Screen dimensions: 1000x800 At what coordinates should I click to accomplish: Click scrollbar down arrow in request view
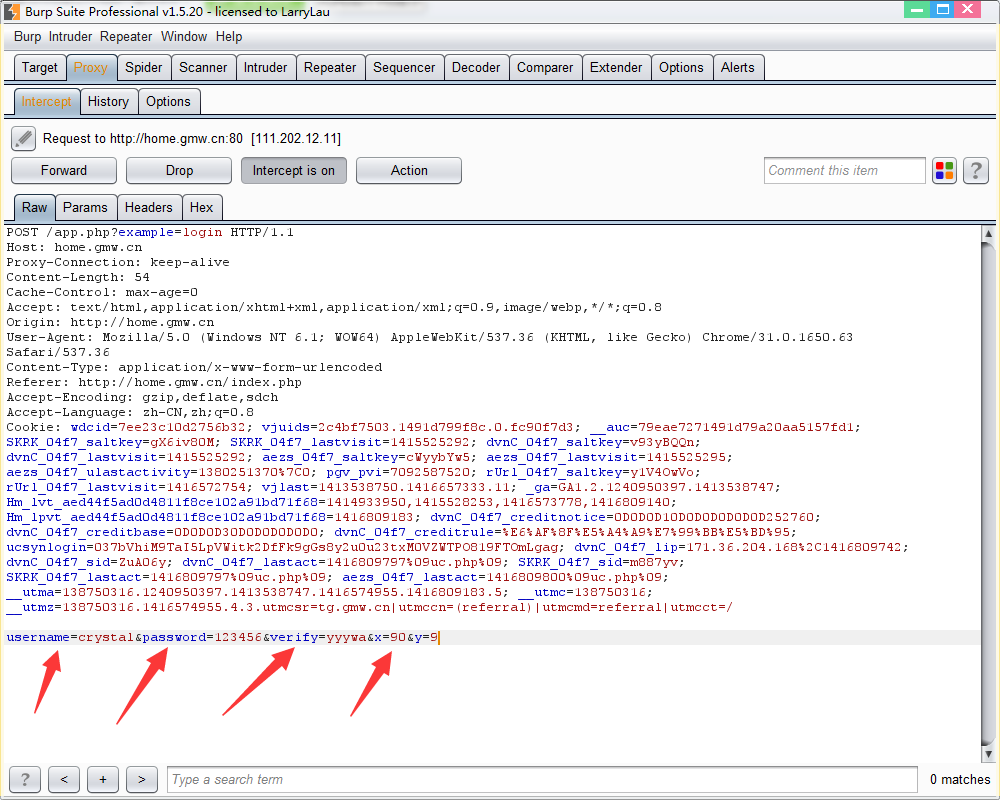pyautogui.click(x=988, y=754)
